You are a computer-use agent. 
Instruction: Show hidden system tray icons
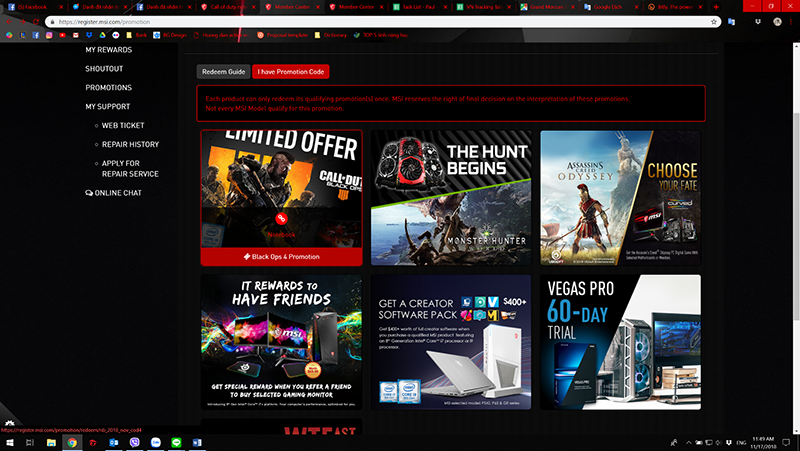click(x=689, y=442)
